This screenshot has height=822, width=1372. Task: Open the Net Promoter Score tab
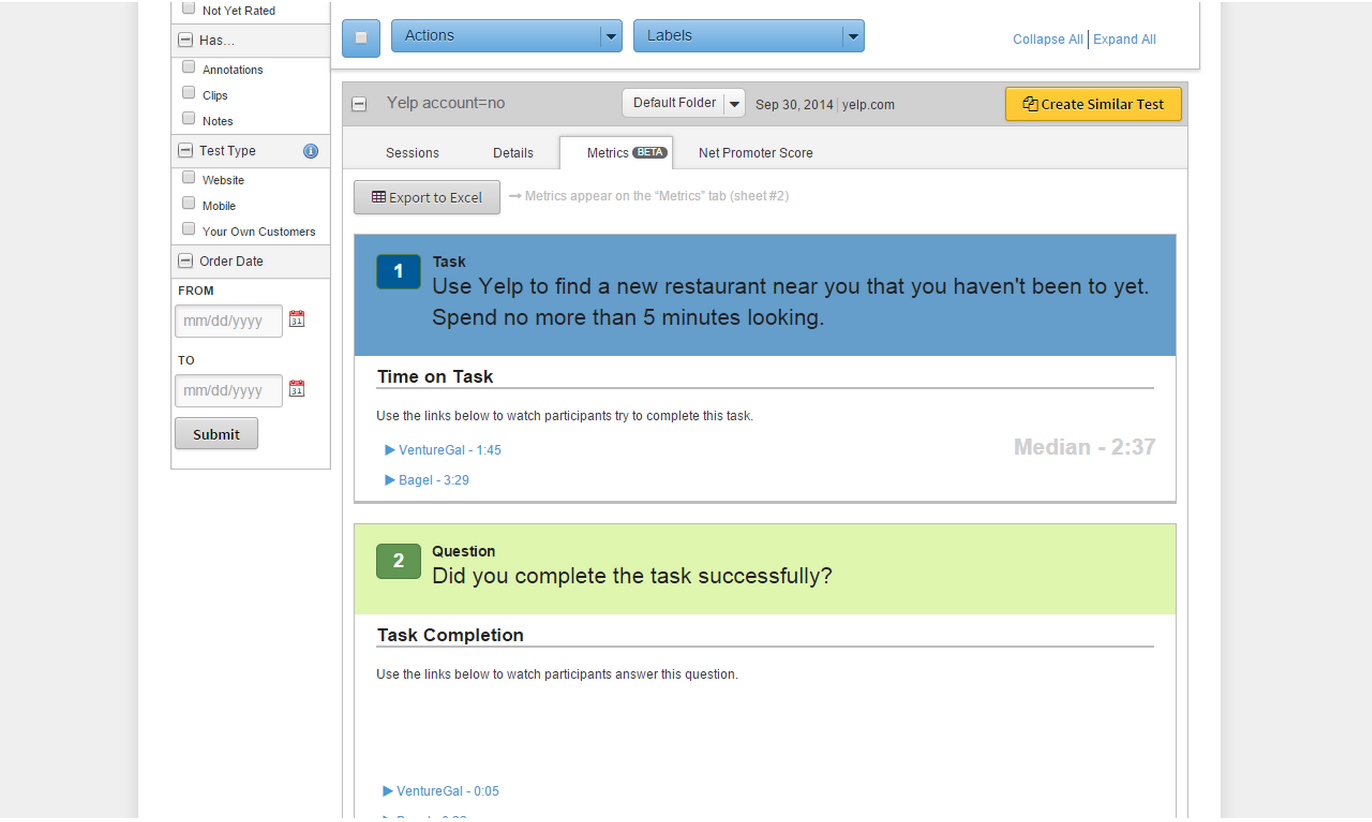pyautogui.click(x=756, y=153)
